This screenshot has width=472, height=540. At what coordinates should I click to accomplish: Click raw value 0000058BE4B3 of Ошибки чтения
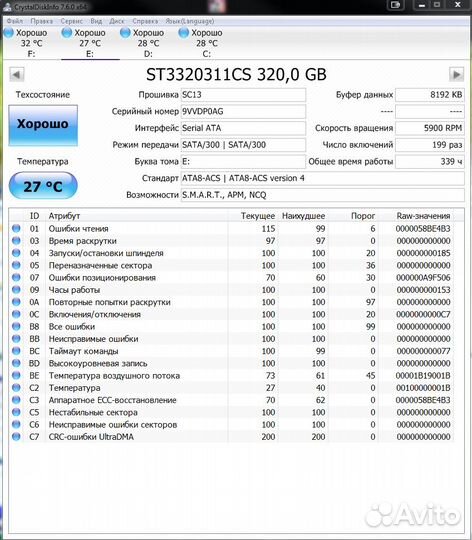click(423, 228)
